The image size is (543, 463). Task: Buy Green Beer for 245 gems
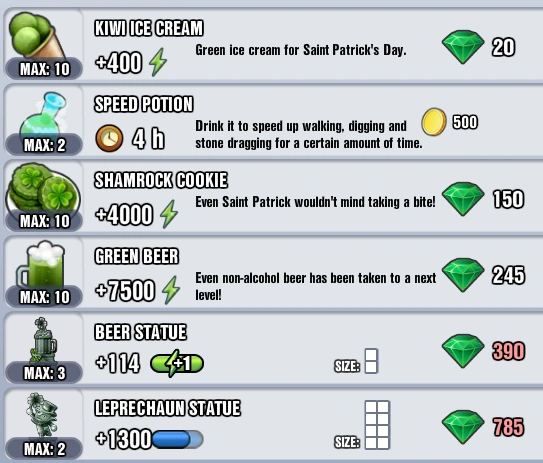coord(483,275)
